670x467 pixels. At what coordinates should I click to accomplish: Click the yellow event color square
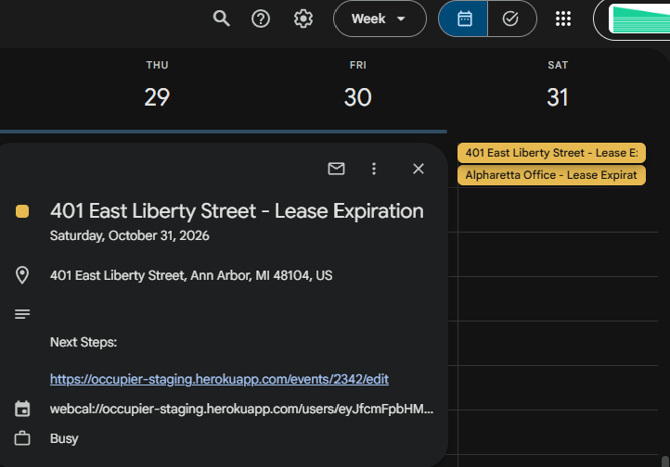tap(22, 211)
